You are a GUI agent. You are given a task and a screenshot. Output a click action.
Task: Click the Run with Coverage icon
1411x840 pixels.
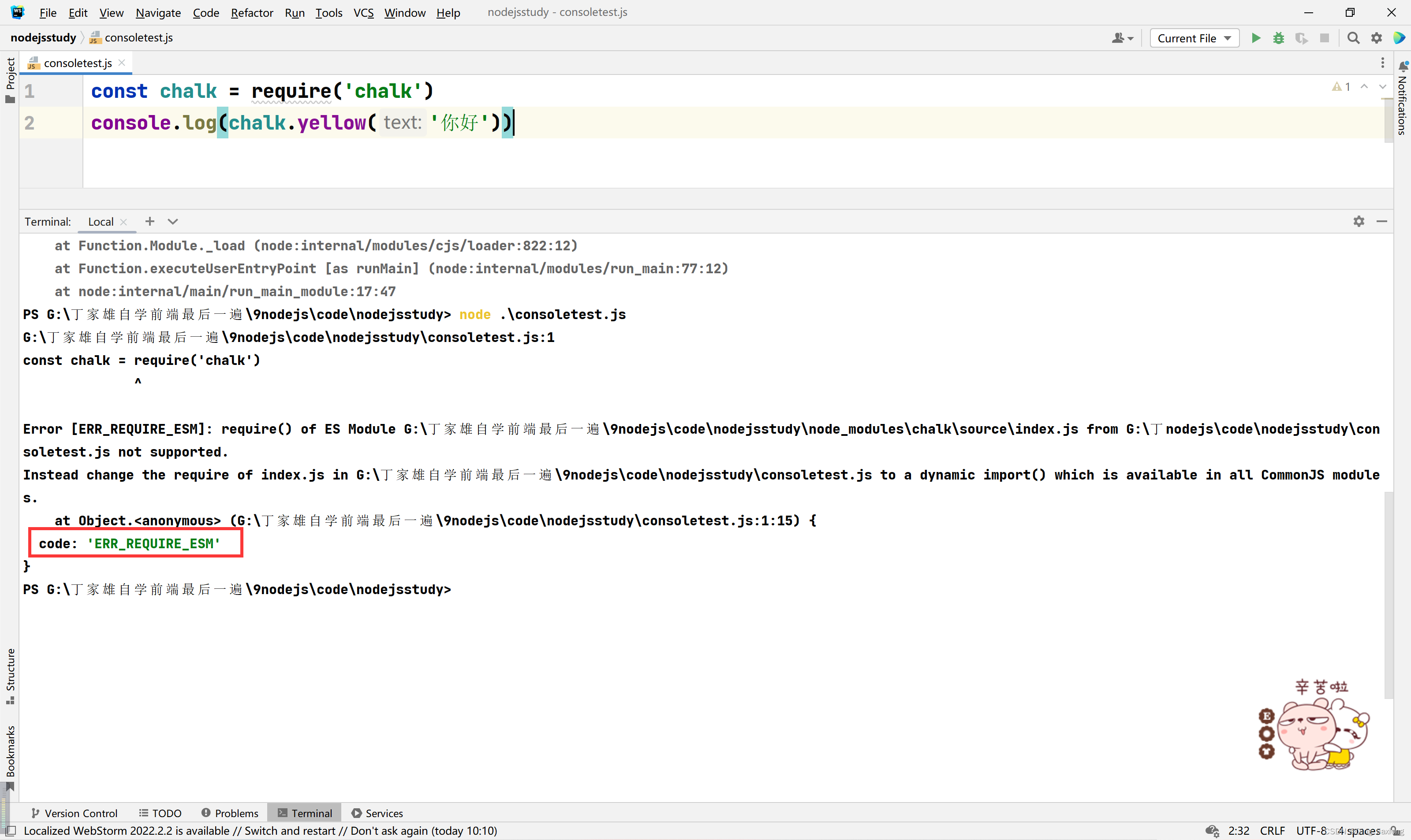click(1301, 38)
